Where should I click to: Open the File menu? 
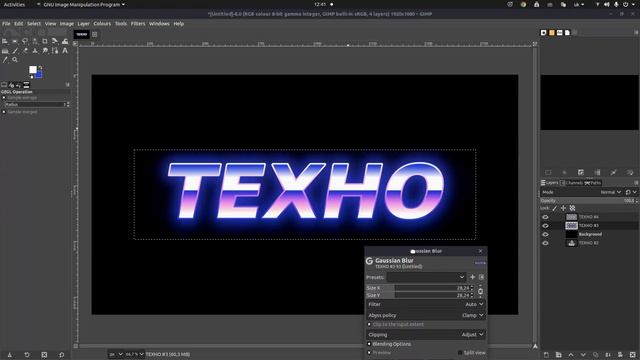tap(6, 24)
